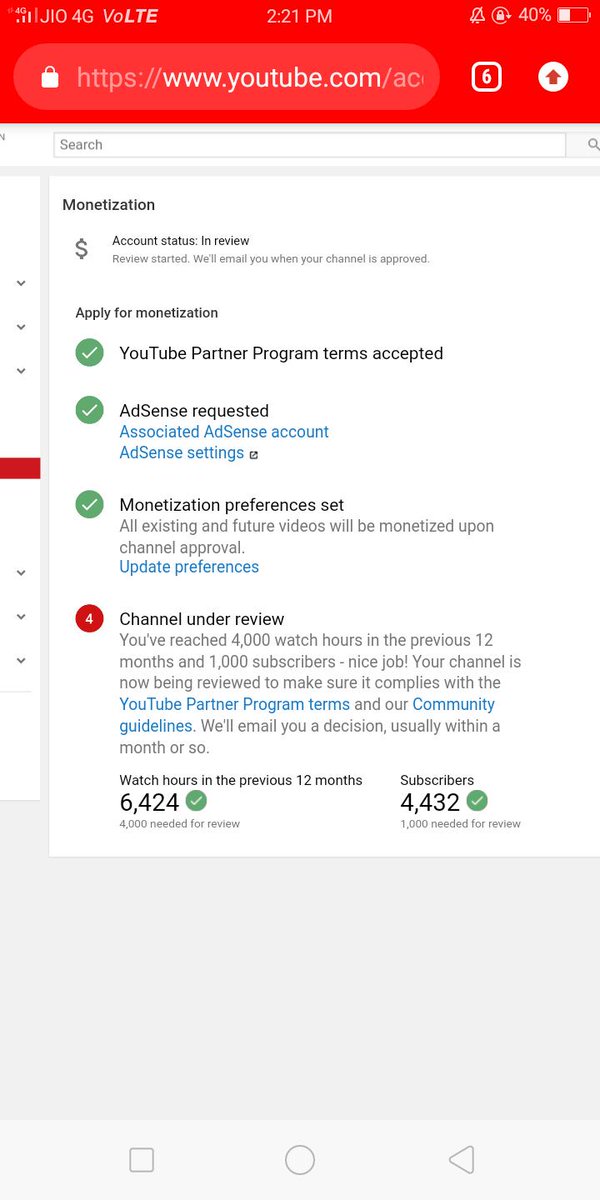The width and height of the screenshot is (600, 1200).
Task: Tap the Android home circle button
Action: (300, 1160)
